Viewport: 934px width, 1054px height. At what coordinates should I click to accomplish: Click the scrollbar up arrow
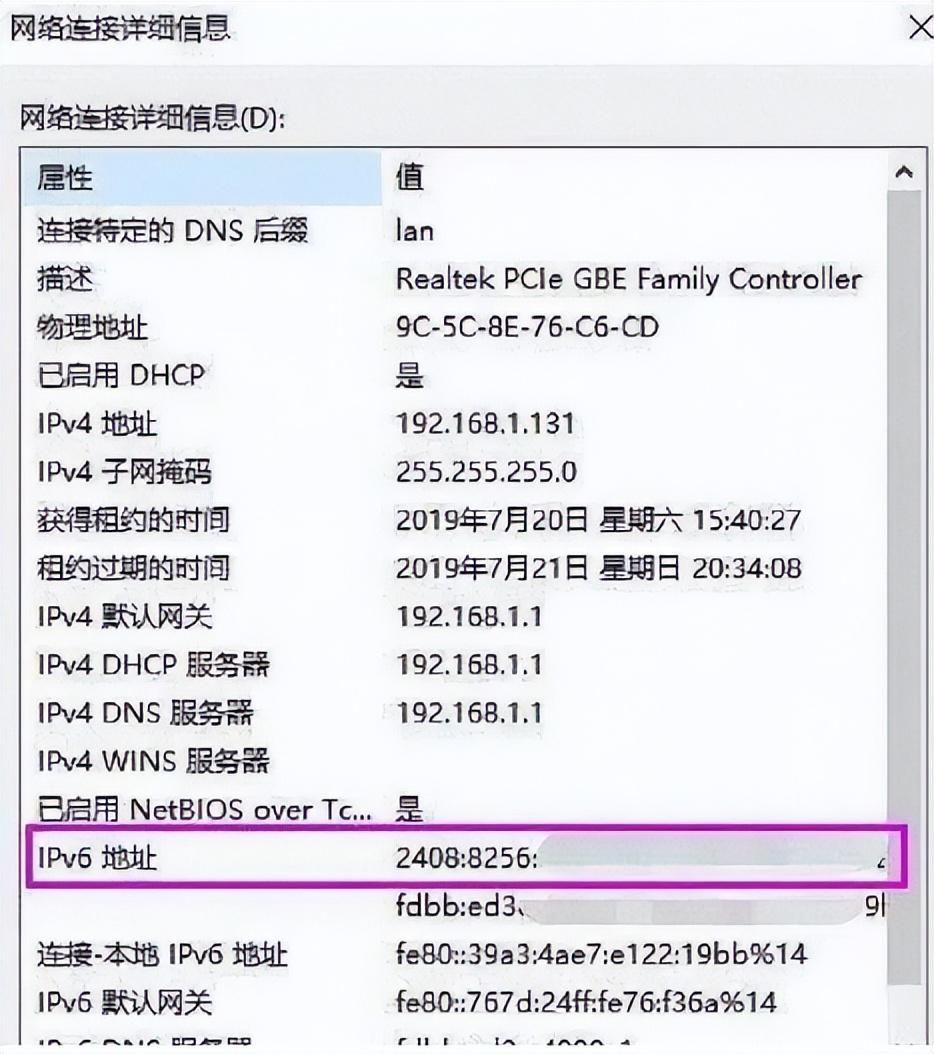904,173
